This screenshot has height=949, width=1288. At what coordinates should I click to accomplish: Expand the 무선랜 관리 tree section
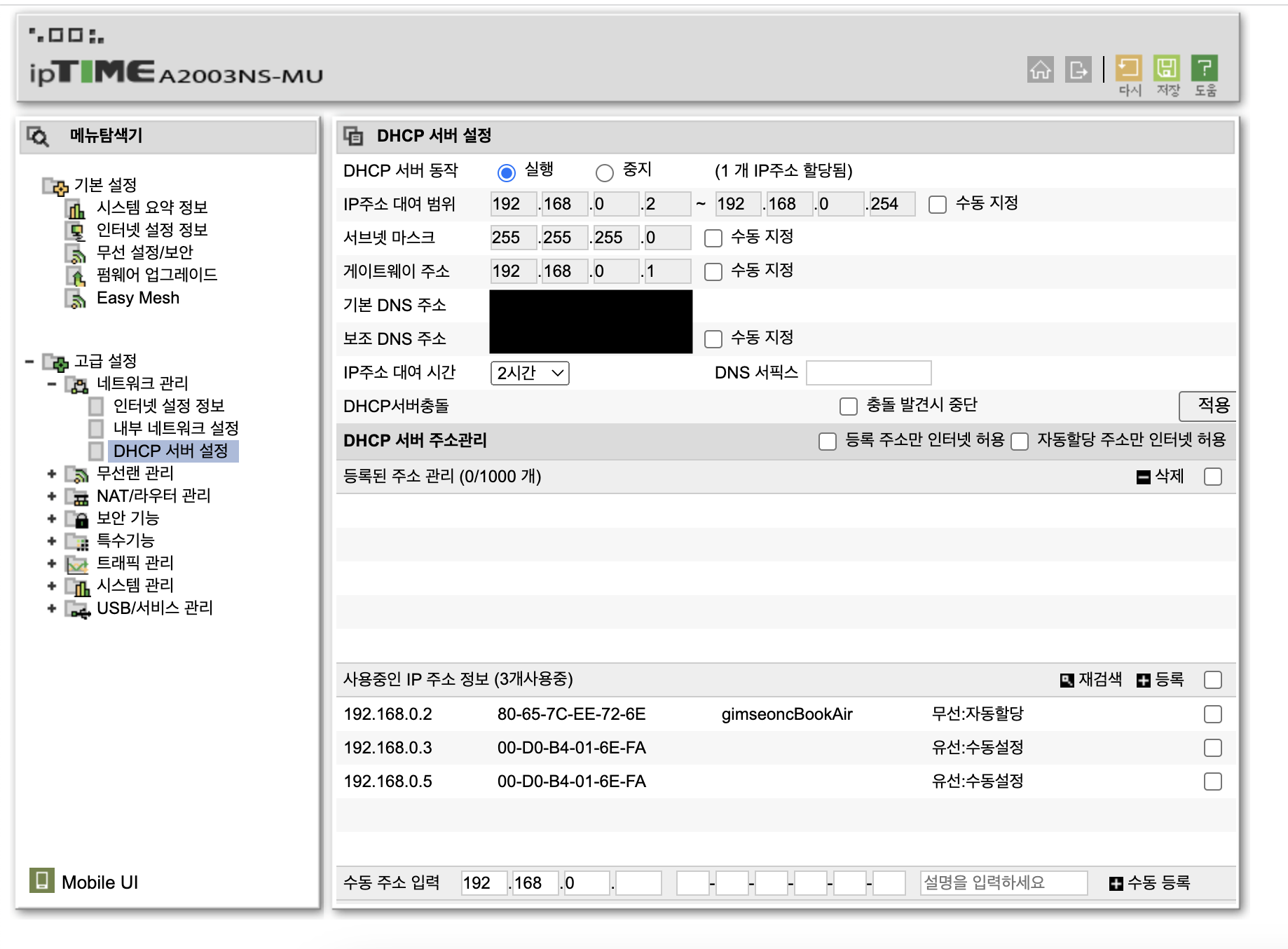pyautogui.click(x=51, y=474)
